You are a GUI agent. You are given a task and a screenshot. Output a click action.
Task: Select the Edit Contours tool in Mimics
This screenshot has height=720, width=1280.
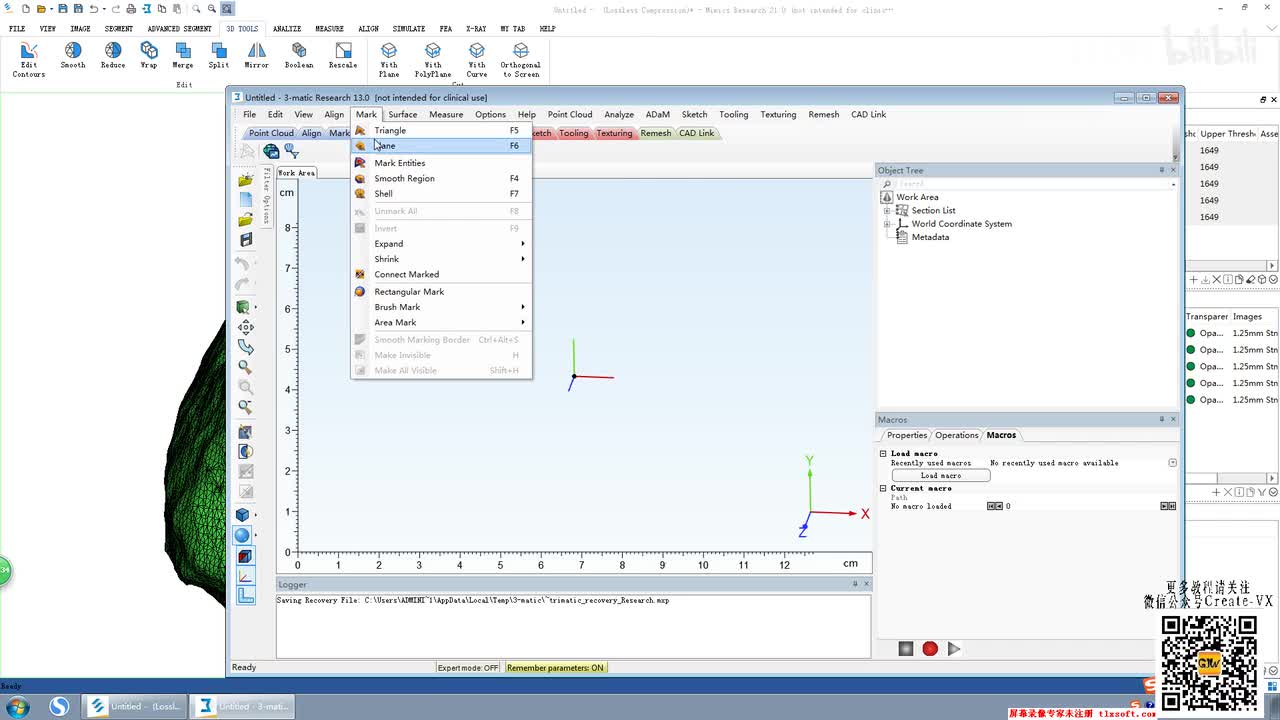tap(28, 60)
